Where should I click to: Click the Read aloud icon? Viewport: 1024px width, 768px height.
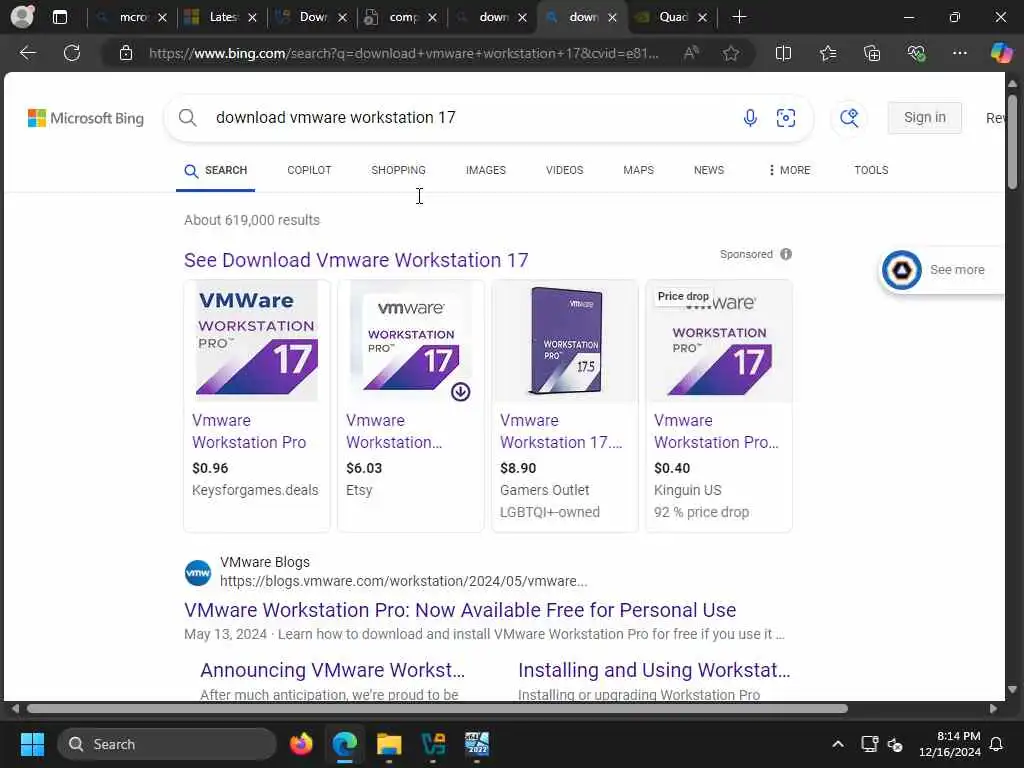(691, 53)
